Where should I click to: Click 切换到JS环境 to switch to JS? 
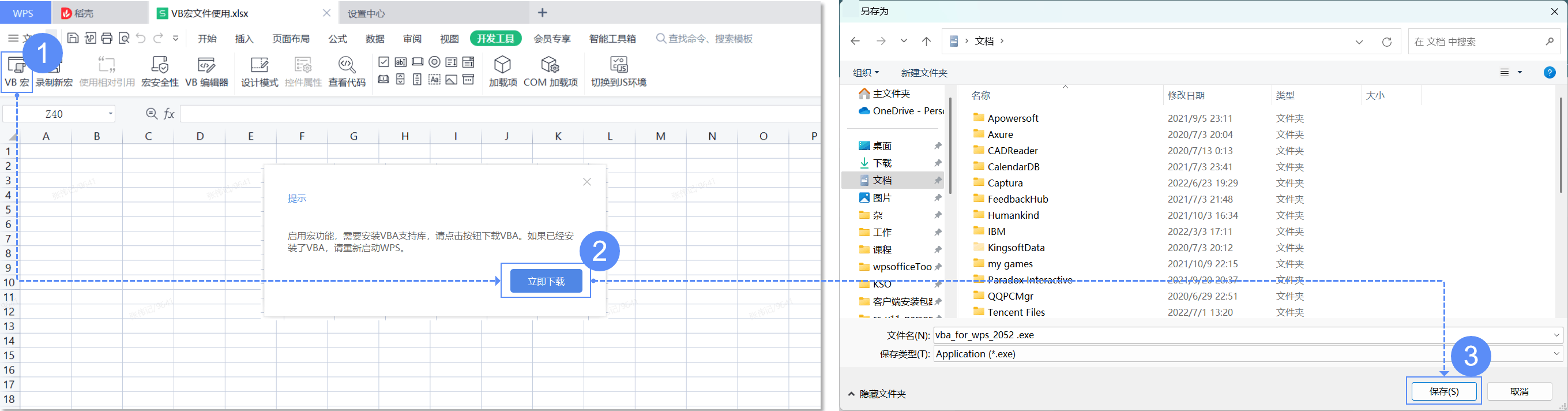pos(618,72)
